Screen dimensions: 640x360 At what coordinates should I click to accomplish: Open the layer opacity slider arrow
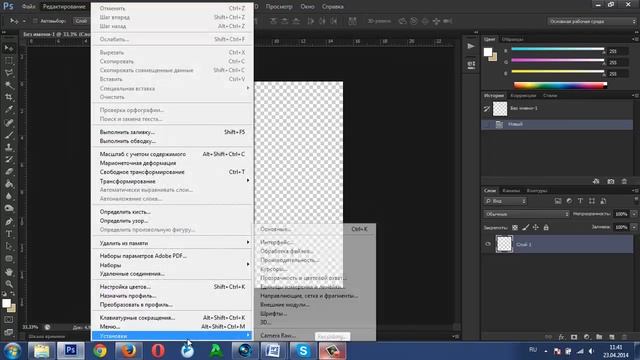click(x=634, y=214)
